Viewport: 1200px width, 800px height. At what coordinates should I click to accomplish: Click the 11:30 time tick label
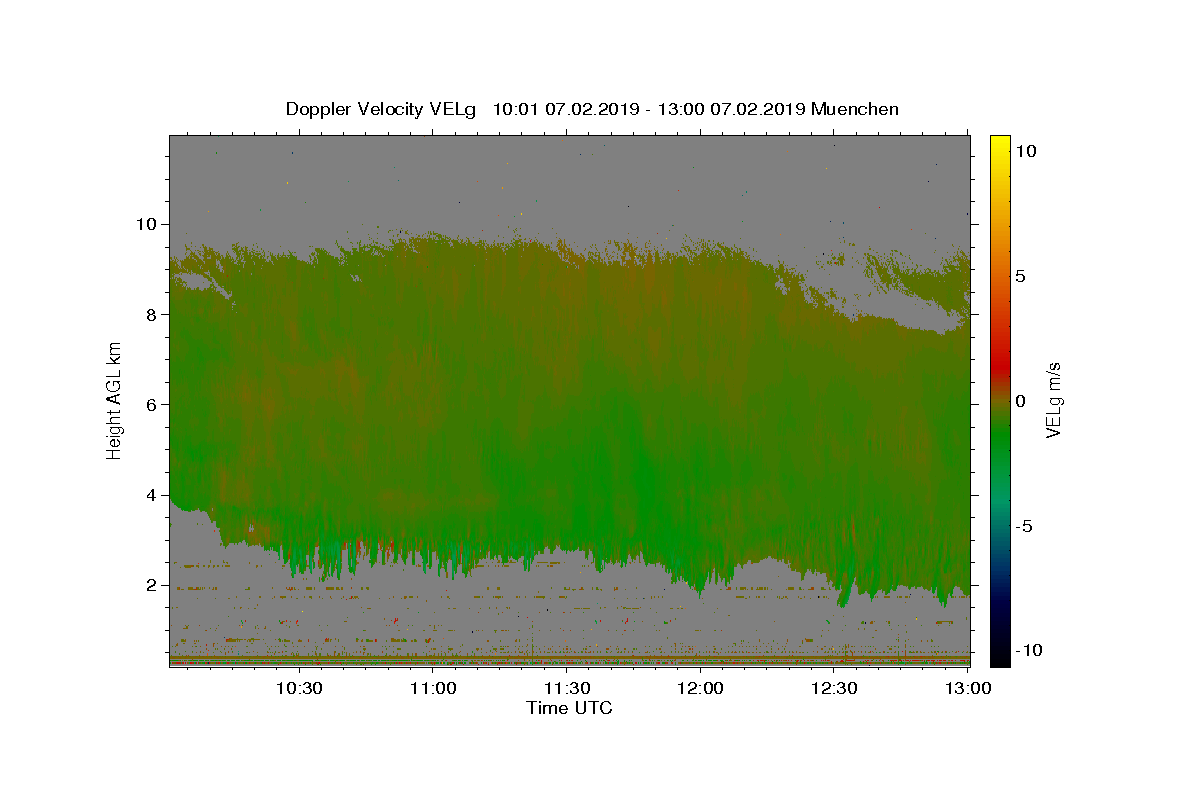pos(567,689)
